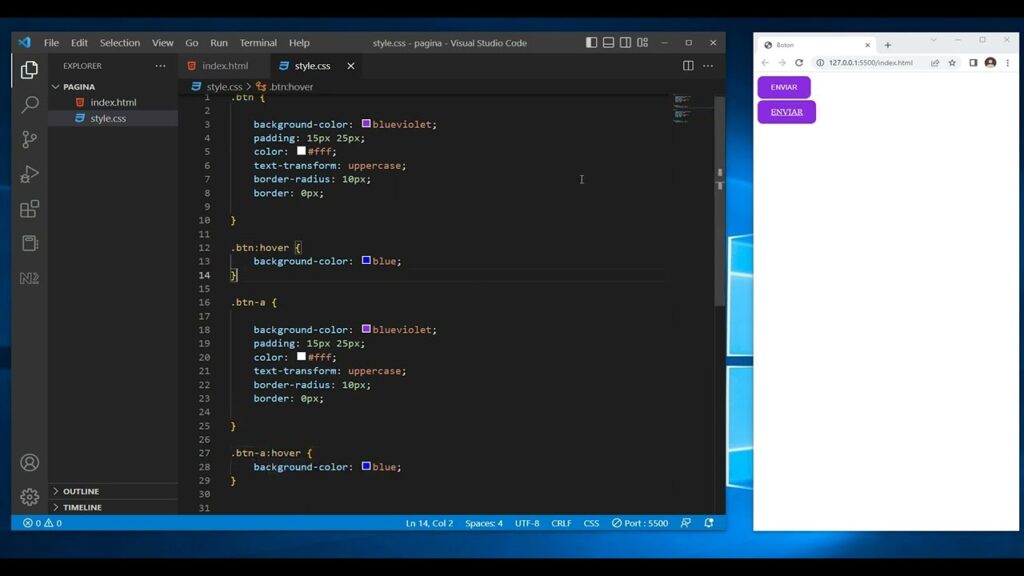
Task: Open the Run and Debug view
Action: (29, 175)
